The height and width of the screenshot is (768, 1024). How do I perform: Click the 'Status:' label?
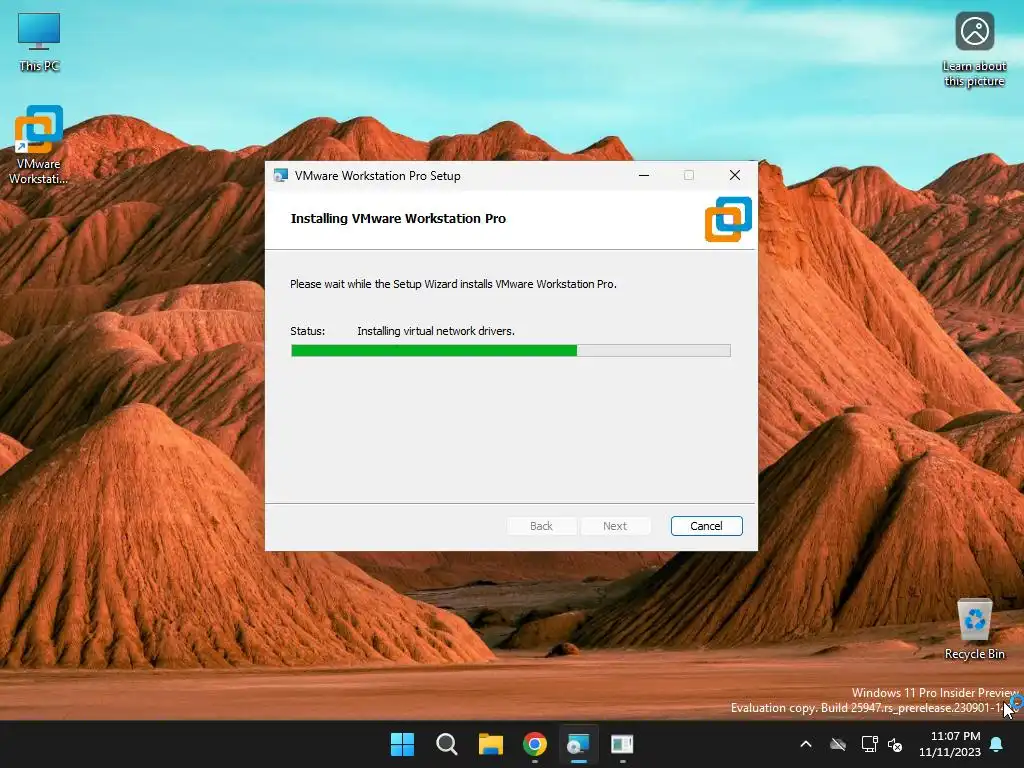308,331
